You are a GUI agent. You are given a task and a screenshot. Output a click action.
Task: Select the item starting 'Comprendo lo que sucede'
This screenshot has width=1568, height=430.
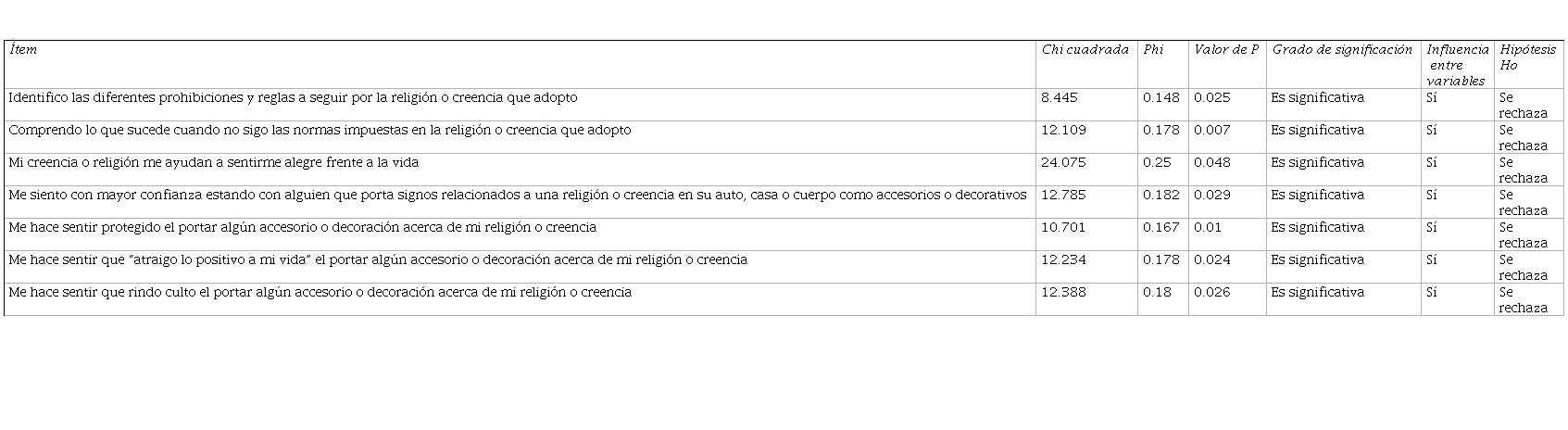pyautogui.click(x=320, y=130)
